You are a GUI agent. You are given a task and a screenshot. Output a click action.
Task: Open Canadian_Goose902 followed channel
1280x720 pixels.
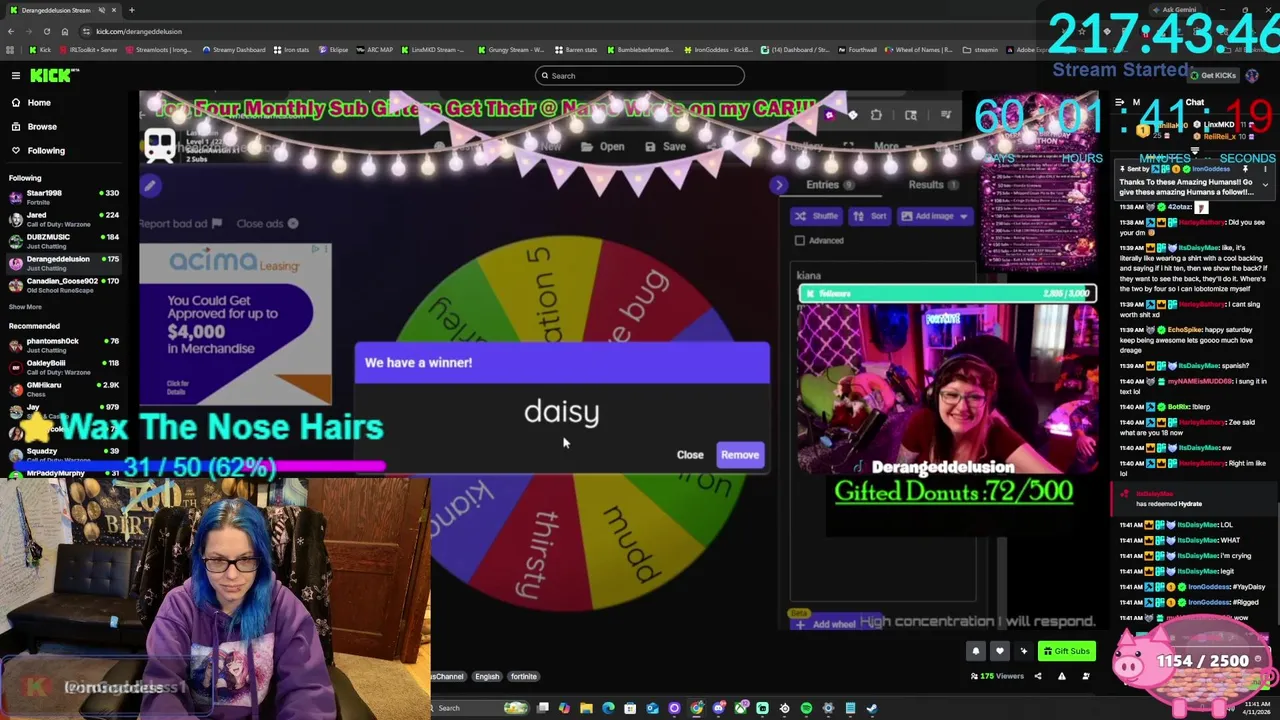pyautogui.click(x=64, y=285)
